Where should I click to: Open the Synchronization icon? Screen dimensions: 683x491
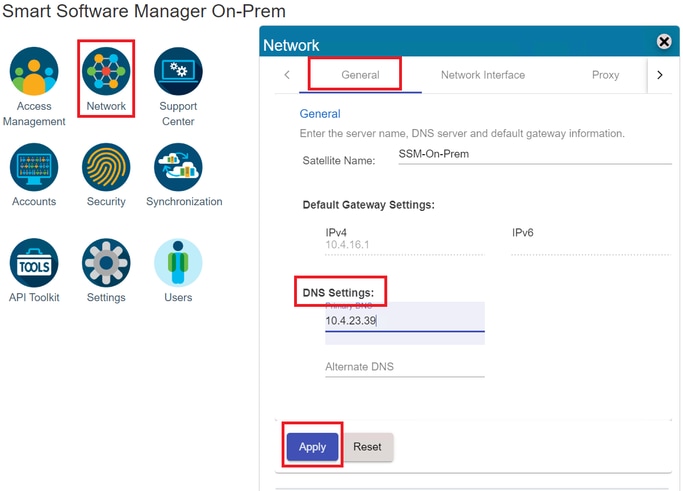tap(178, 167)
